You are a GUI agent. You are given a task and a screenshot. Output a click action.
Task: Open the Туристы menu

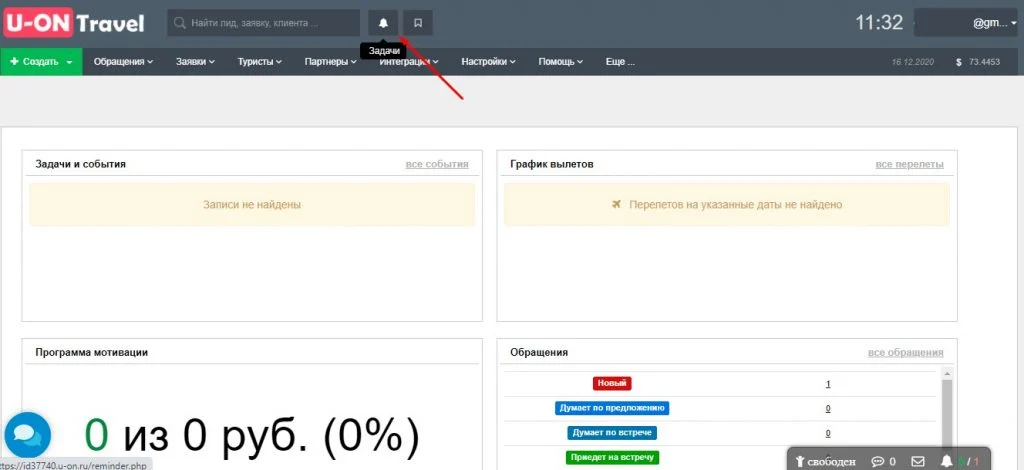pos(259,62)
